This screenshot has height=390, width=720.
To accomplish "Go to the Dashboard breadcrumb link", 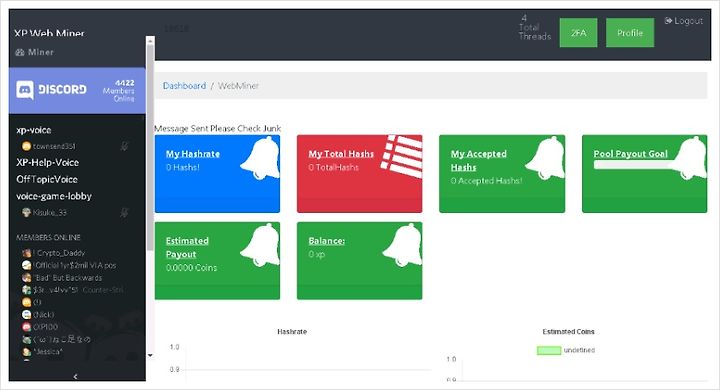I will pyautogui.click(x=184, y=86).
